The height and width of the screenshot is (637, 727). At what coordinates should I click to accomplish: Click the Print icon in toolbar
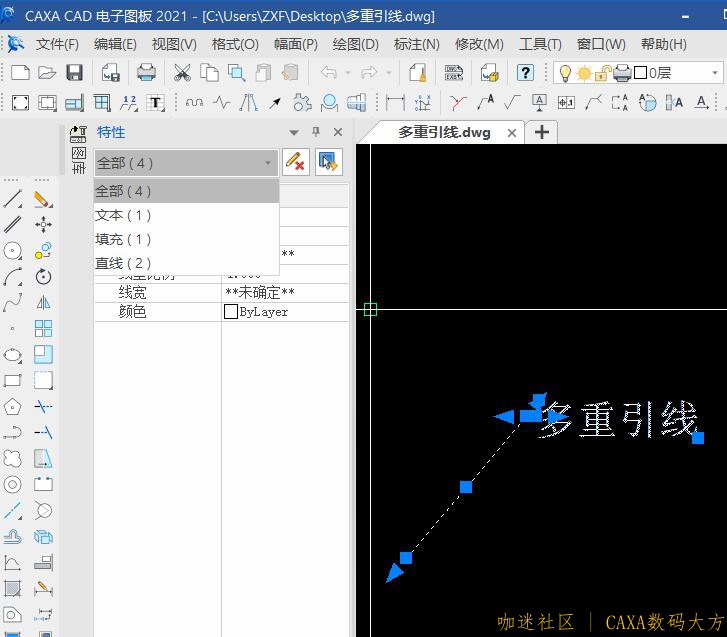pos(147,73)
